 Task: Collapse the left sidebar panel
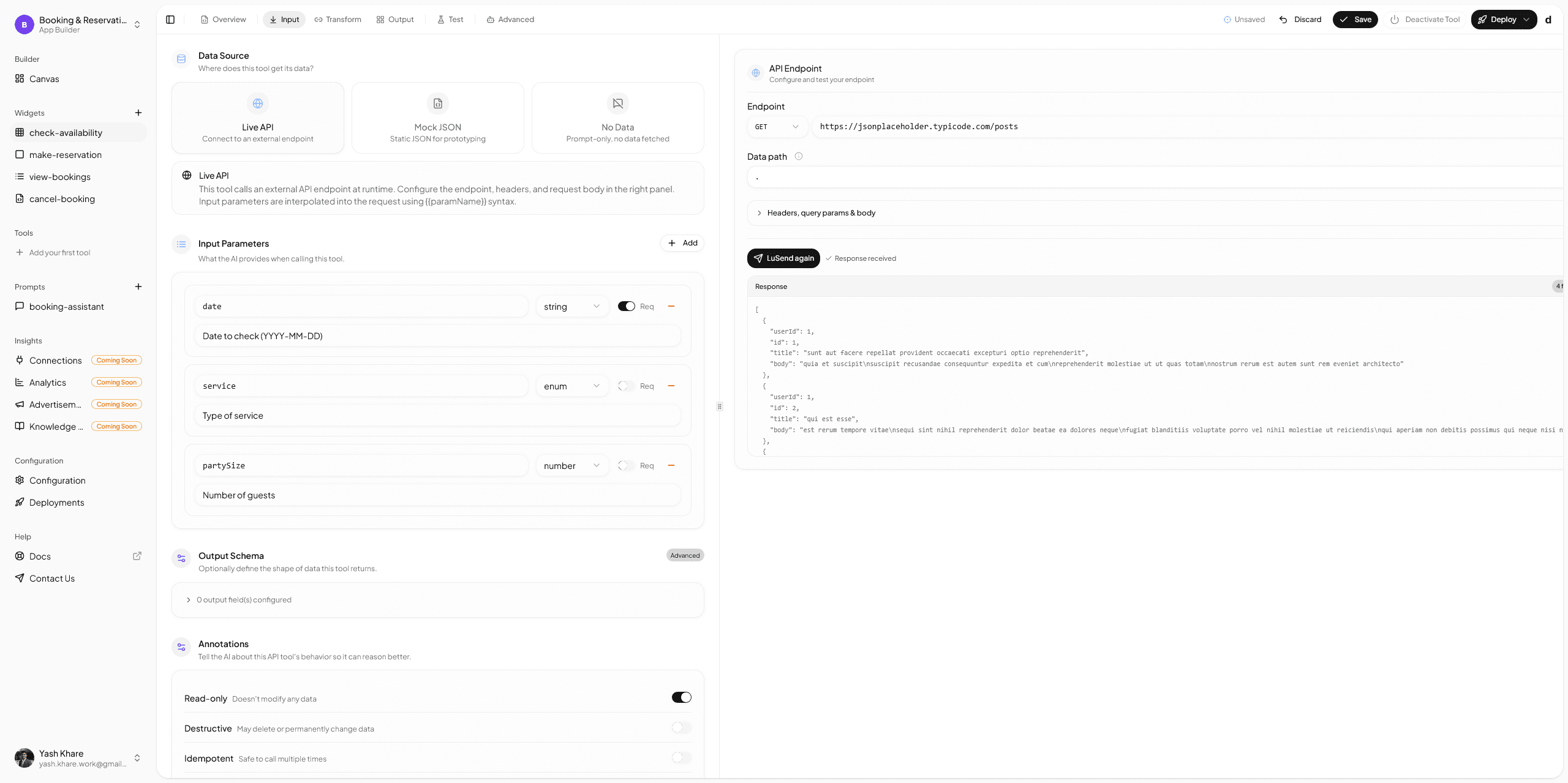tap(170, 19)
